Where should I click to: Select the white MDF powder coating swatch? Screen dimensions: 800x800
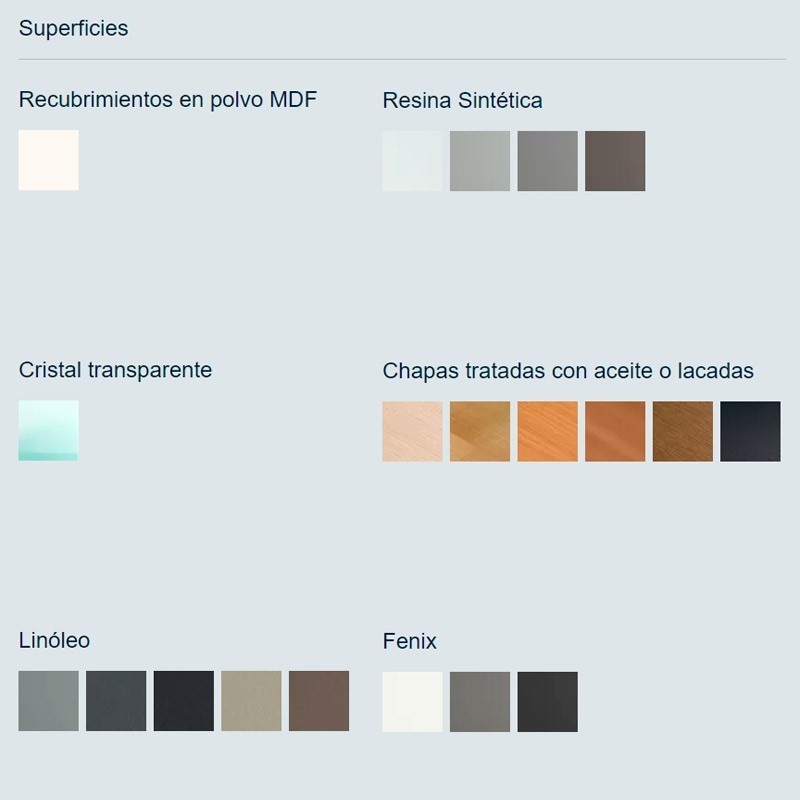[x=48, y=160]
